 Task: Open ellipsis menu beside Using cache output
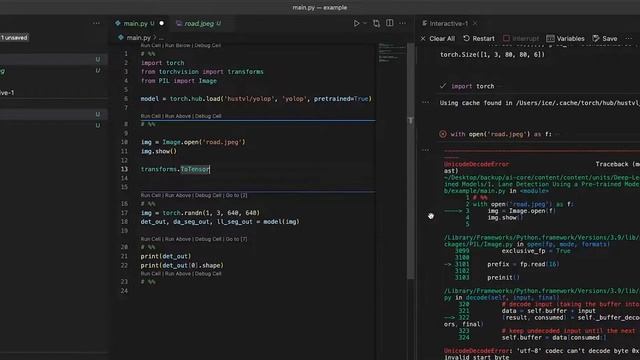426,102
